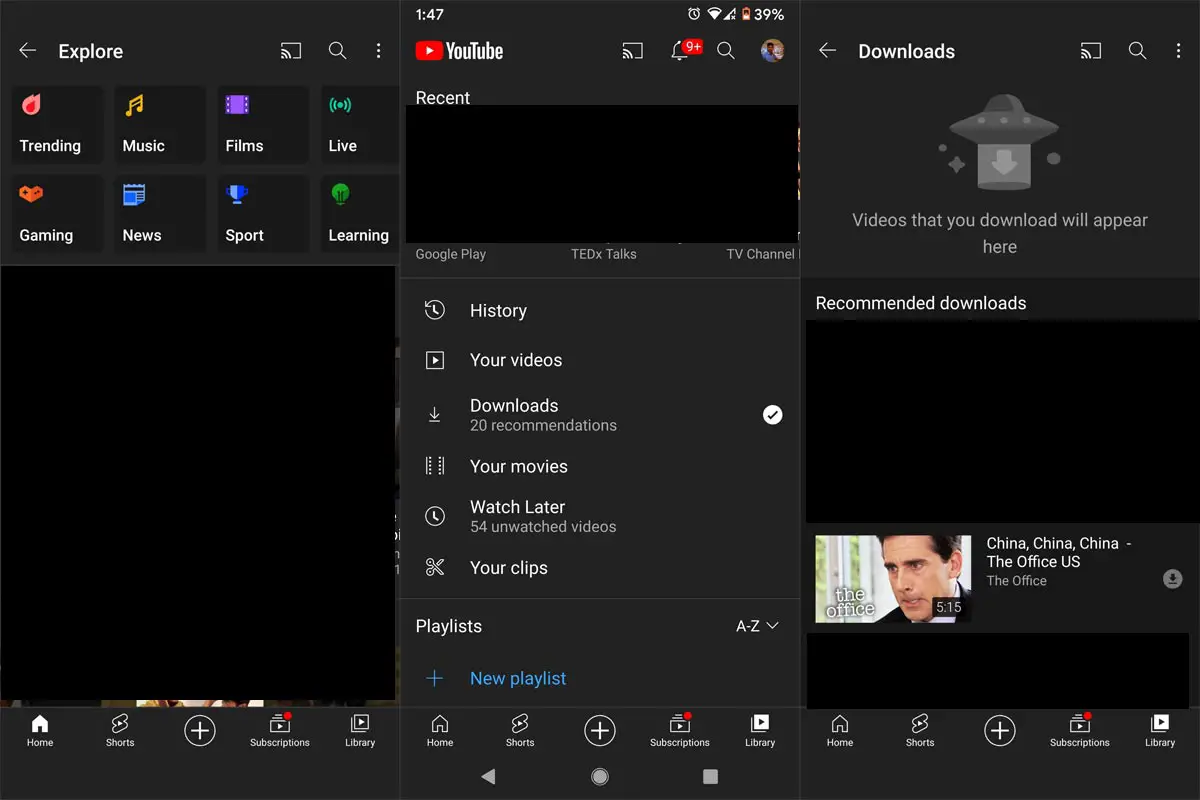This screenshot has height=800, width=1200.
Task: Tap the cast icon on Explore screen
Action: (x=291, y=51)
